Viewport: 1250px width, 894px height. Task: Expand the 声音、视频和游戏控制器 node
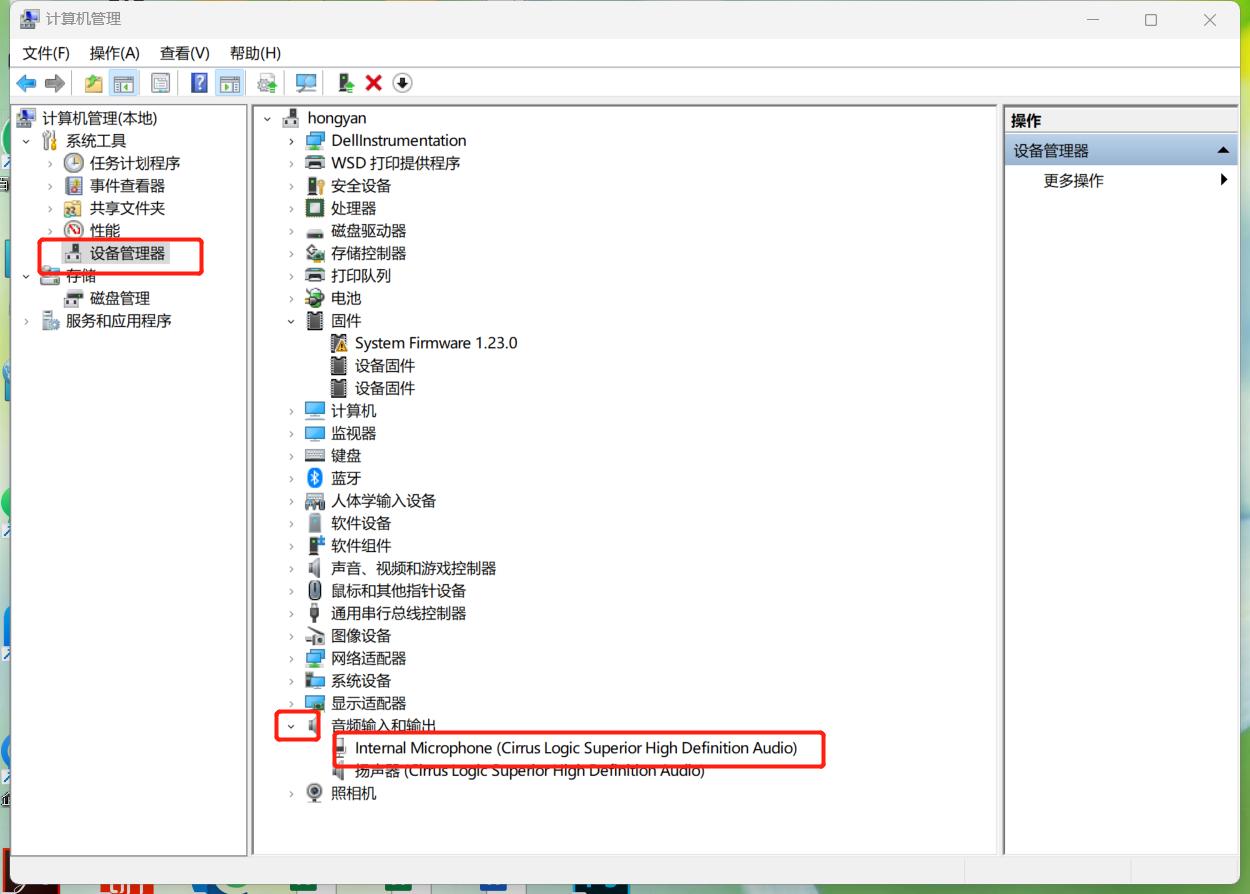tap(291, 568)
